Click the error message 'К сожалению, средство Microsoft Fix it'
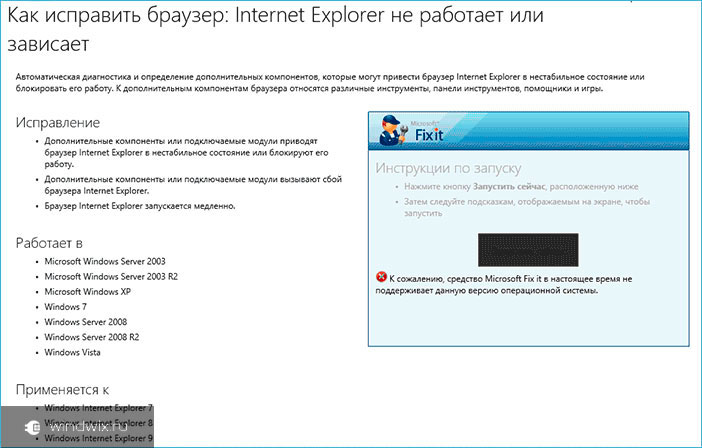Image resolution: width=702 pixels, height=448 pixels. 504,285
